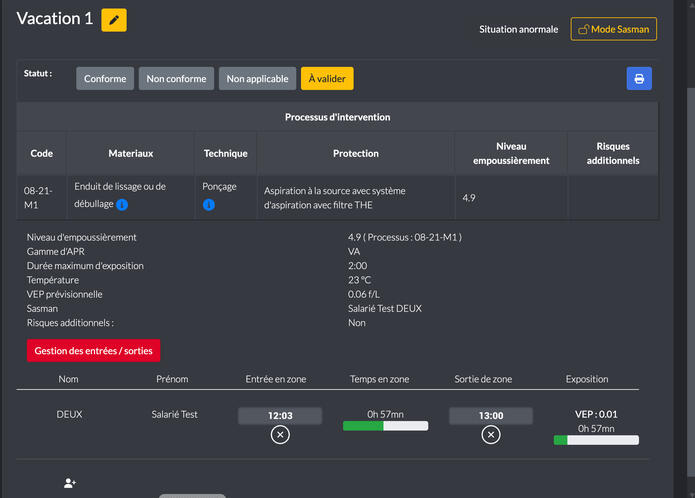Click the 12:03 entry time field

pos(280,415)
